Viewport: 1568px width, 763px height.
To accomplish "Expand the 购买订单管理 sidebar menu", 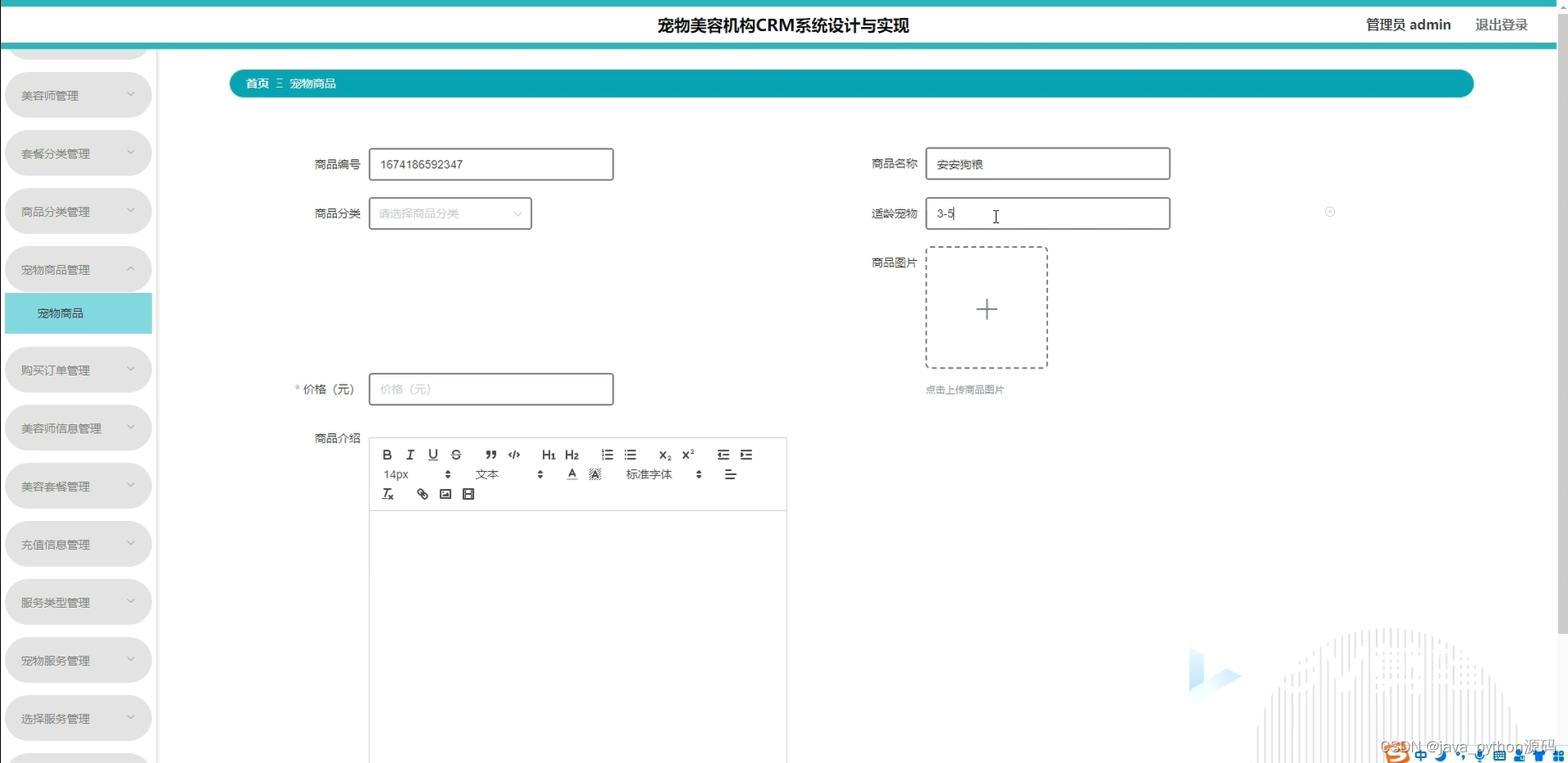I will [x=78, y=370].
